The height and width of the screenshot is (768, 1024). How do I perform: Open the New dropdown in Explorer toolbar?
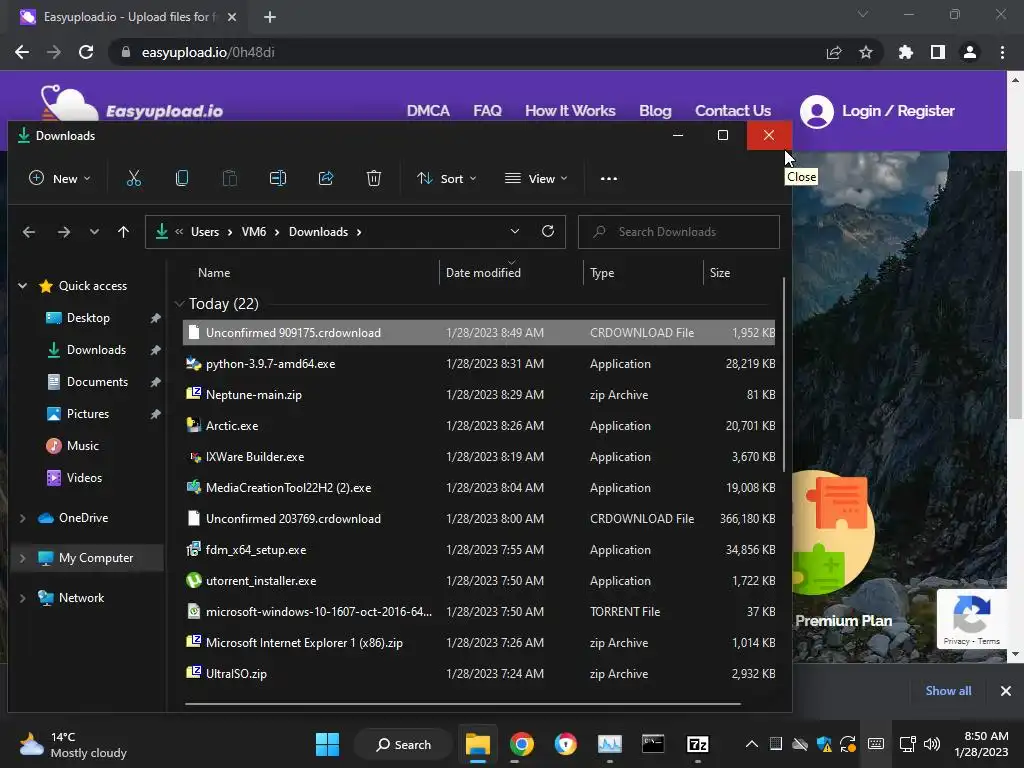pos(59,178)
